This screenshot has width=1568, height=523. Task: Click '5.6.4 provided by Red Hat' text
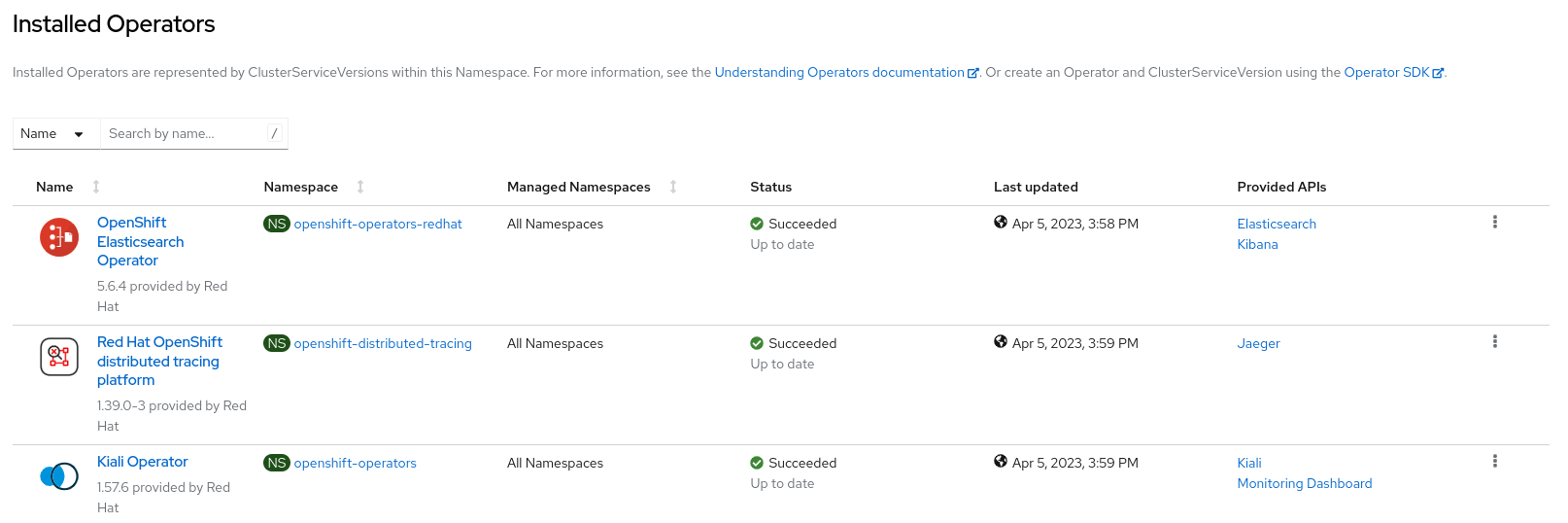tap(162, 296)
